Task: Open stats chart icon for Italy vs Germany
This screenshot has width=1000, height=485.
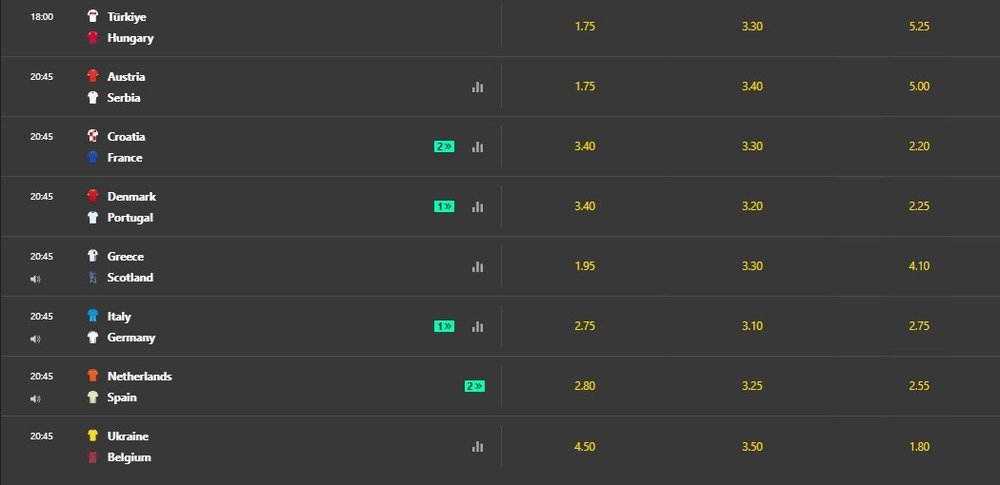Action: click(478, 327)
